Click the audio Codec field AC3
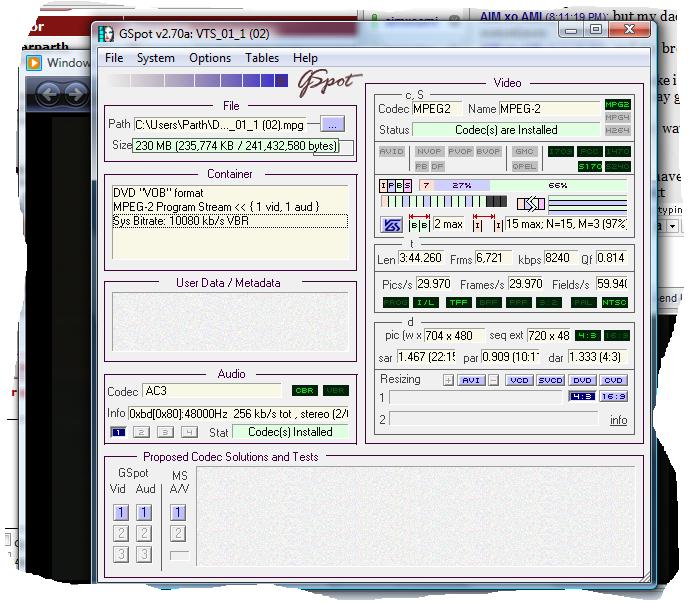 tap(212, 391)
